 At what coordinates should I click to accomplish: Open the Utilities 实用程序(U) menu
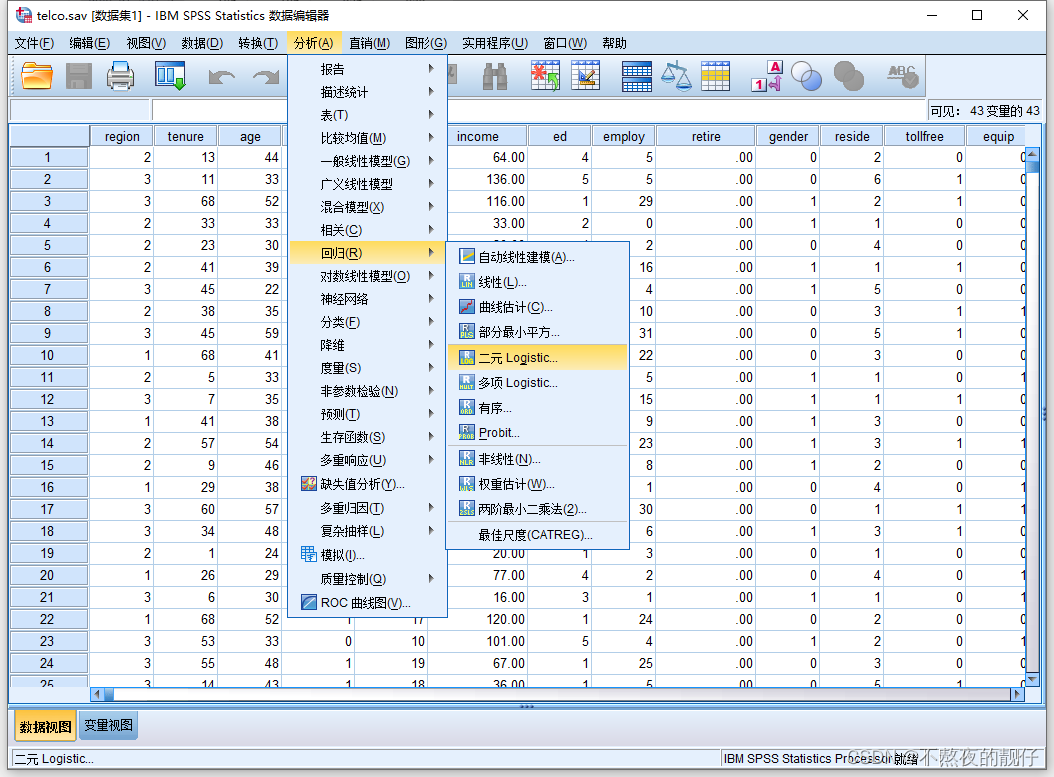tap(495, 43)
